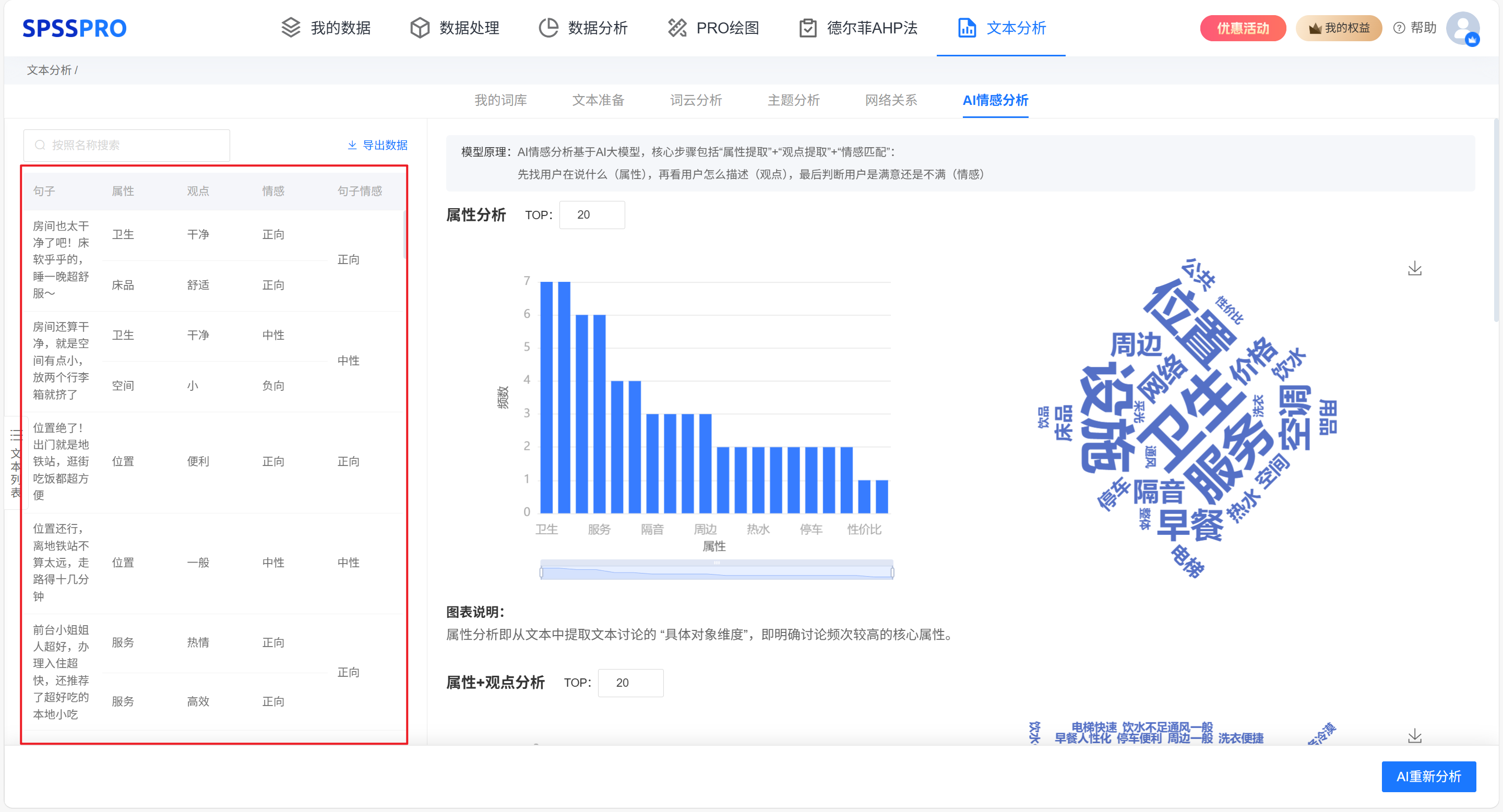This screenshot has width=1503, height=812.
Task: Click the AI重新分析 button
Action: point(1428,776)
